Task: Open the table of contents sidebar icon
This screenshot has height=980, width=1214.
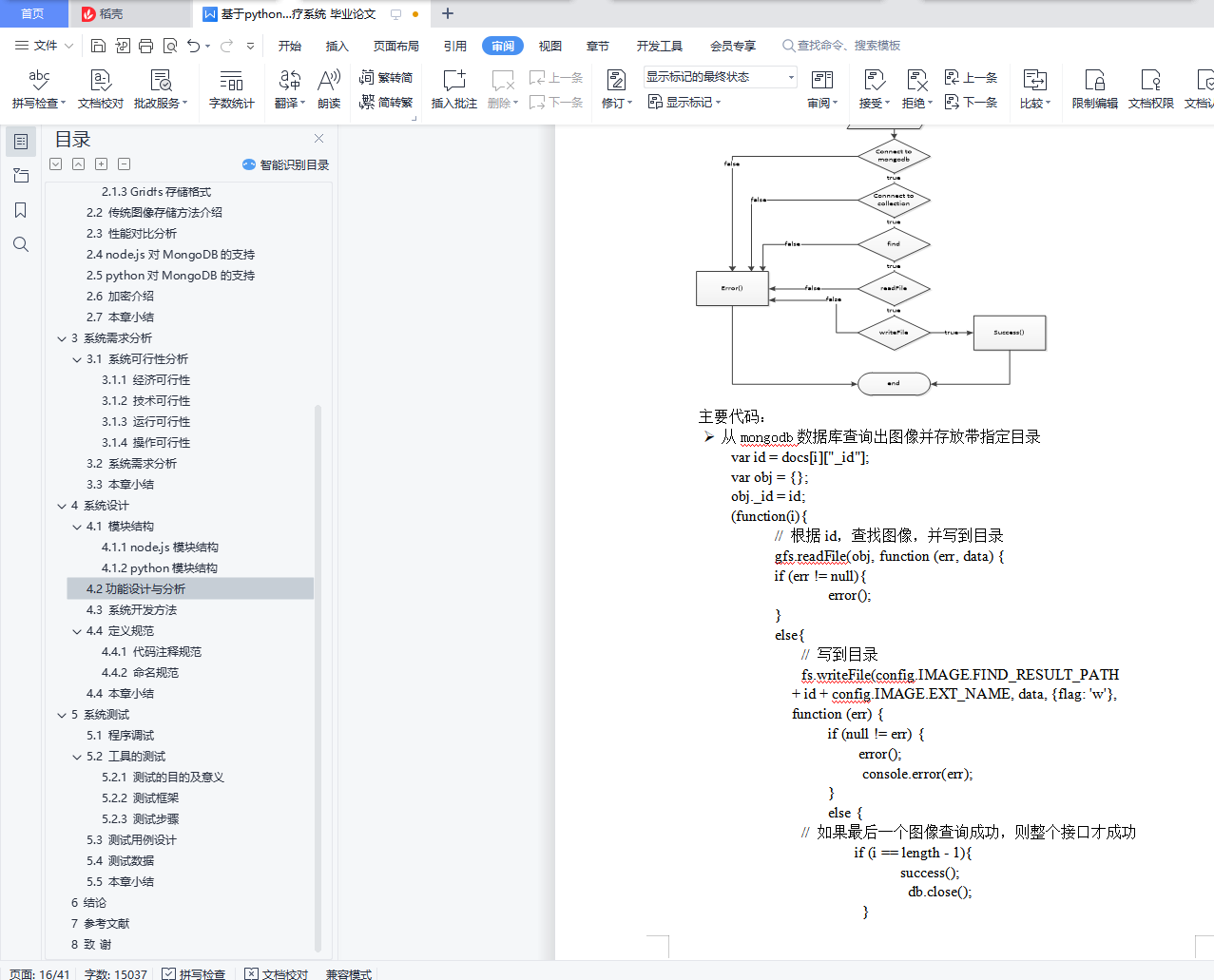Action: click(21, 142)
